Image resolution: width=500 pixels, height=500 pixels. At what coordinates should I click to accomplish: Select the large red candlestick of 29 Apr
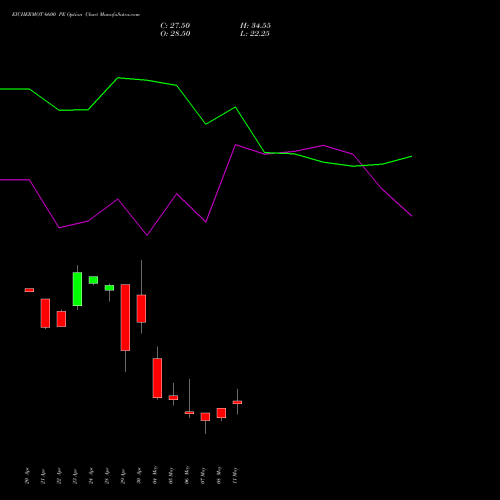point(125,317)
